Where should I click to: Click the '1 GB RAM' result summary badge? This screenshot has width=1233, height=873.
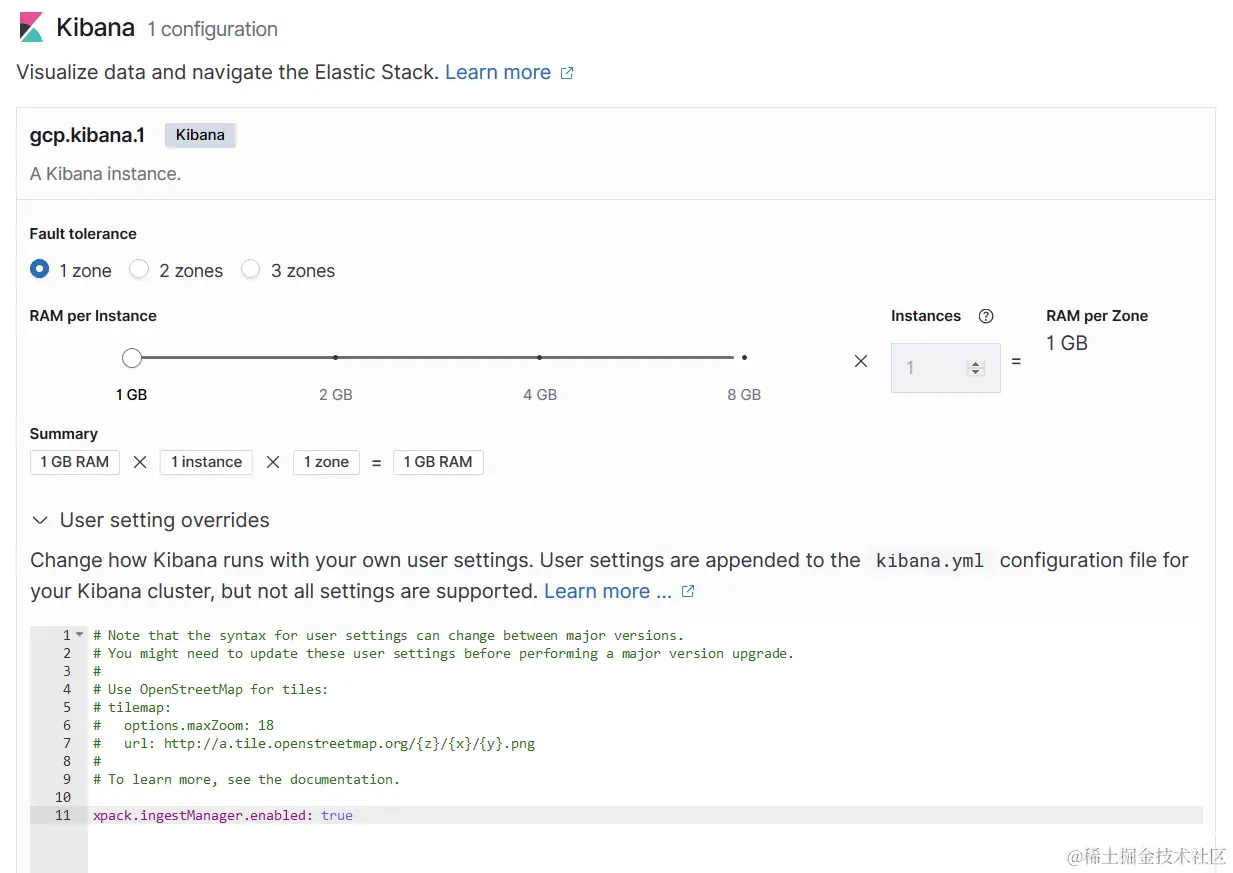pos(438,462)
